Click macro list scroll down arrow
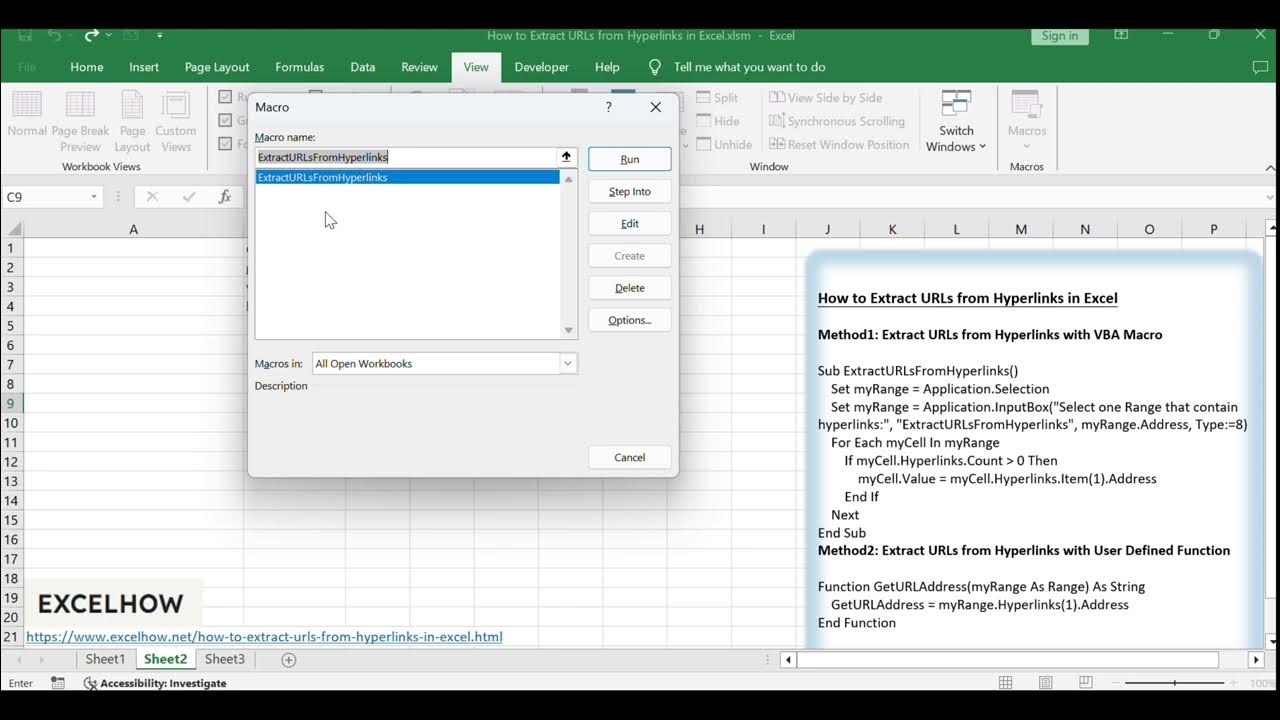1280x720 pixels. tap(568, 330)
